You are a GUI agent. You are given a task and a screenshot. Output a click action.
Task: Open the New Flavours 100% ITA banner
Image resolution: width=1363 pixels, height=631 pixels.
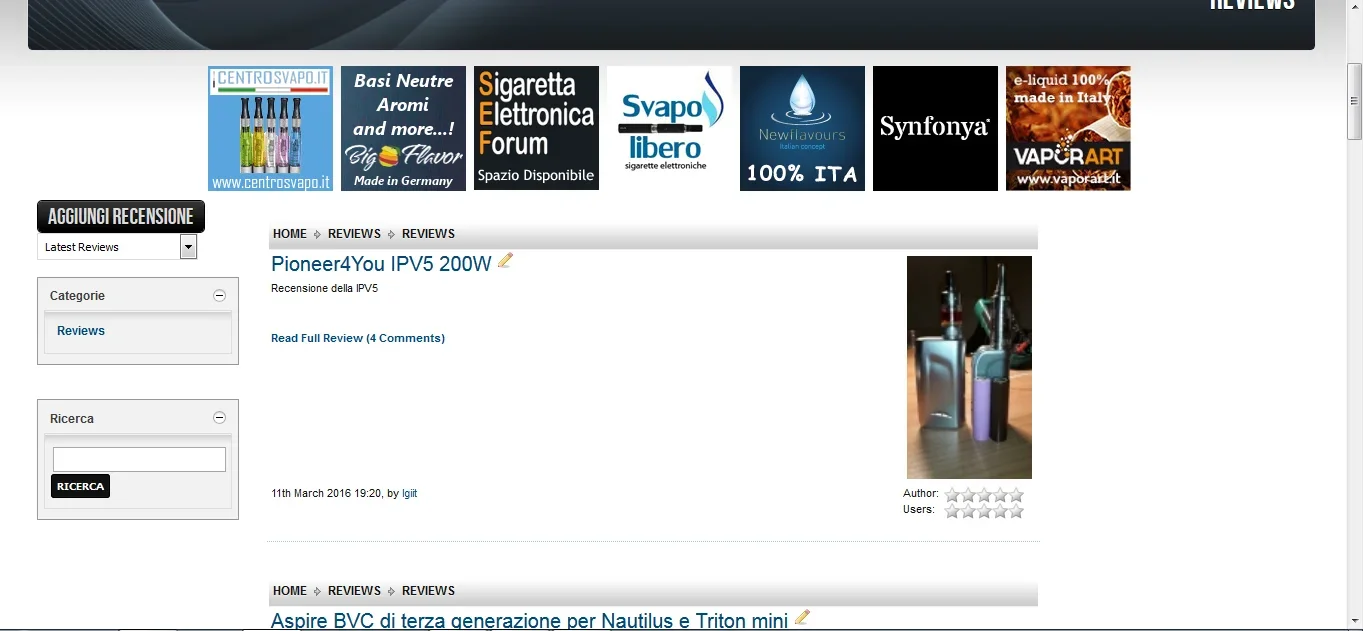pyautogui.click(x=802, y=128)
